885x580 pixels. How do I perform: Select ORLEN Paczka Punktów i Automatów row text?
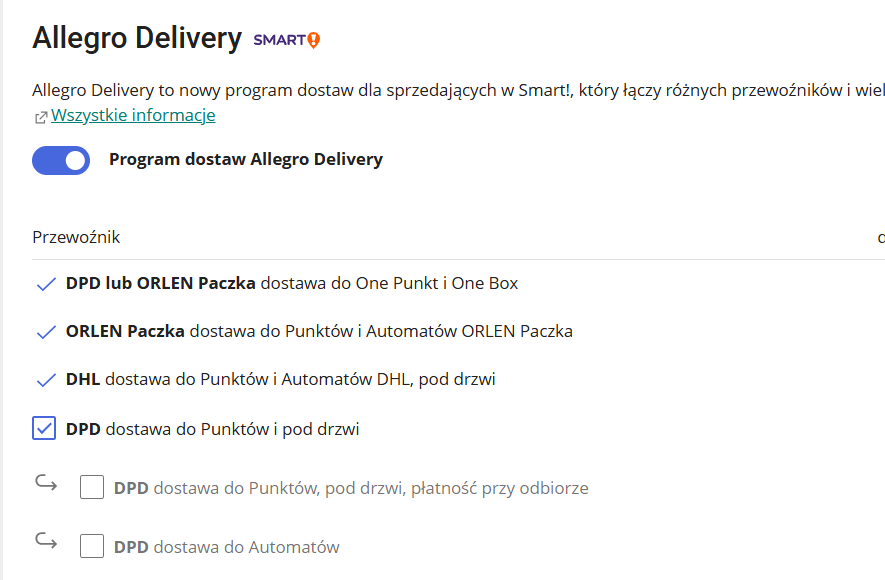click(319, 331)
